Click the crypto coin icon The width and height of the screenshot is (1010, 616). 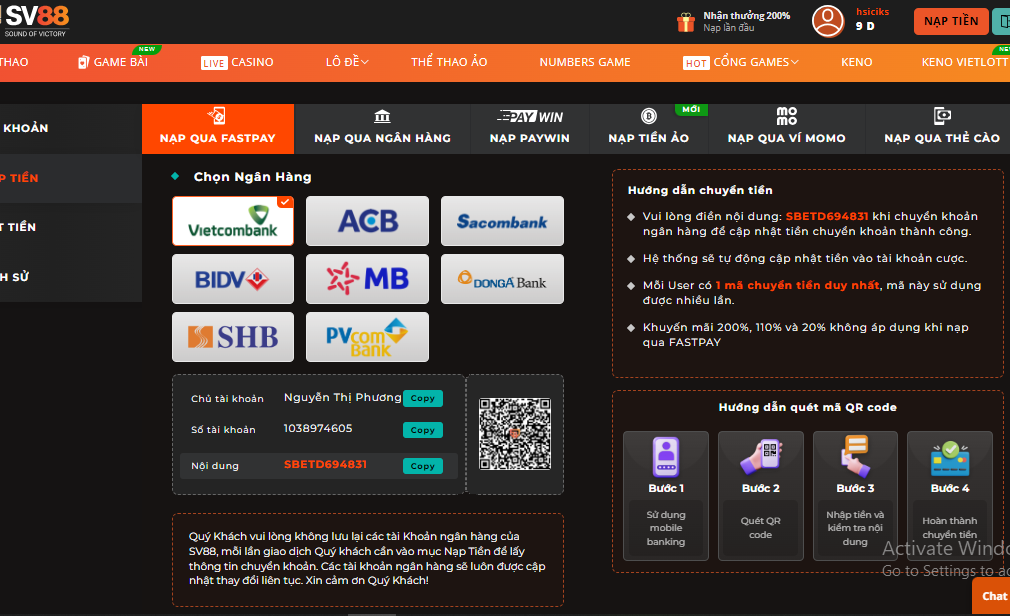click(x=649, y=116)
